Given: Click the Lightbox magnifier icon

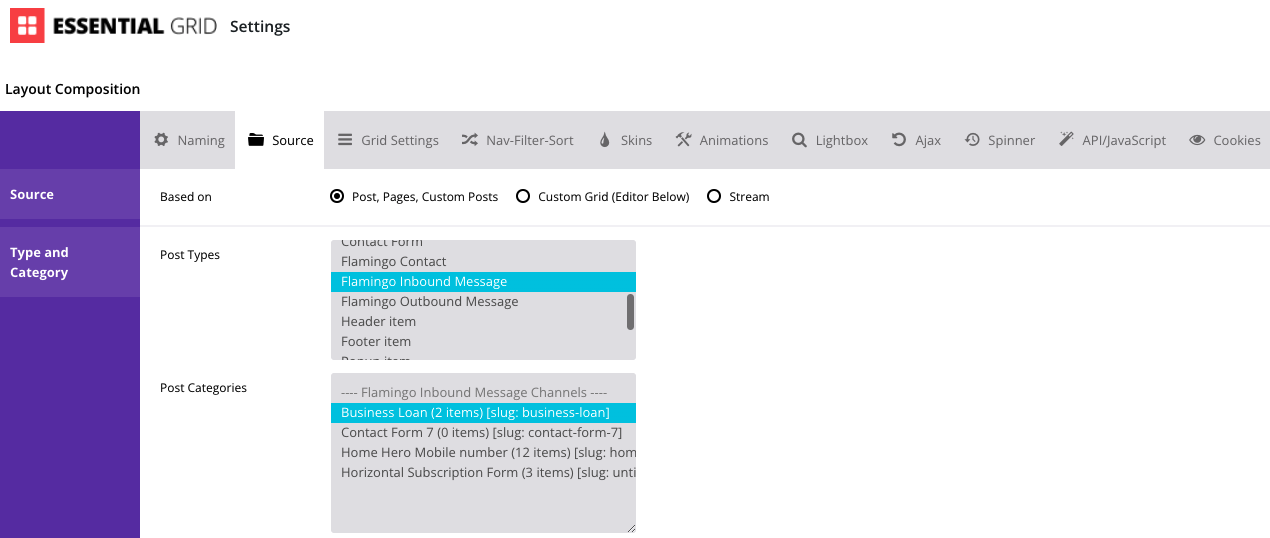Looking at the screenshot, I should point(799,140).
